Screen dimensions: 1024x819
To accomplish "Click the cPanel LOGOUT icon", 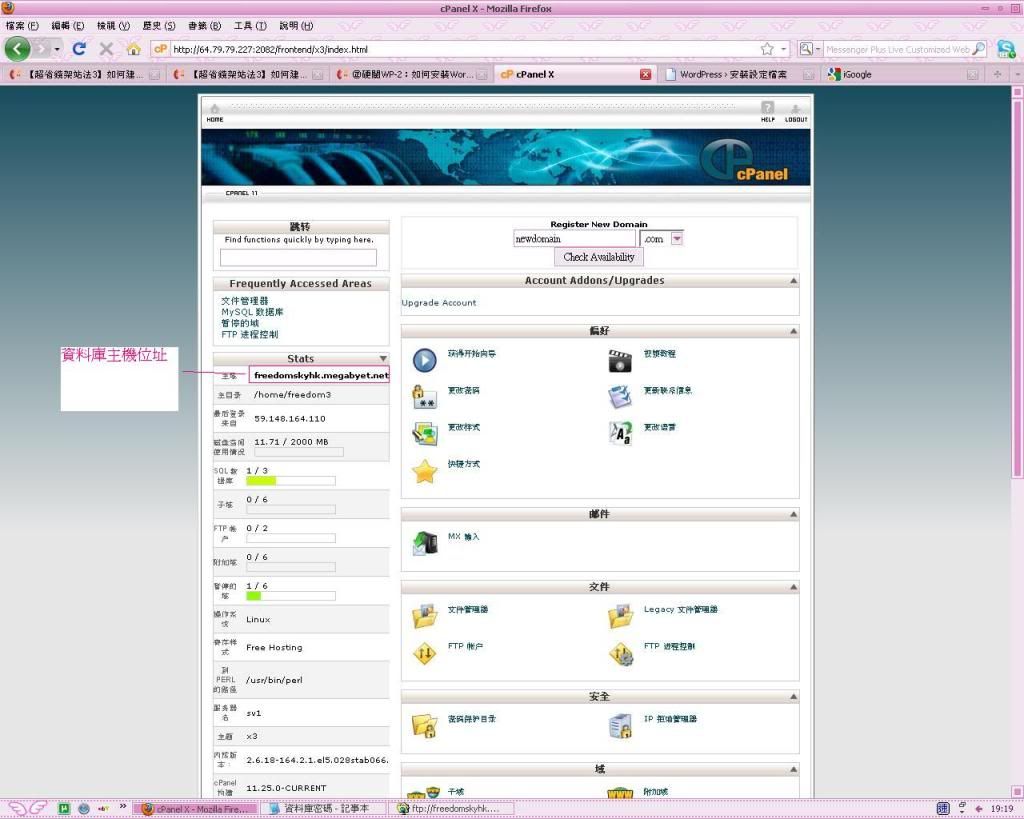I will coord(796,112).
